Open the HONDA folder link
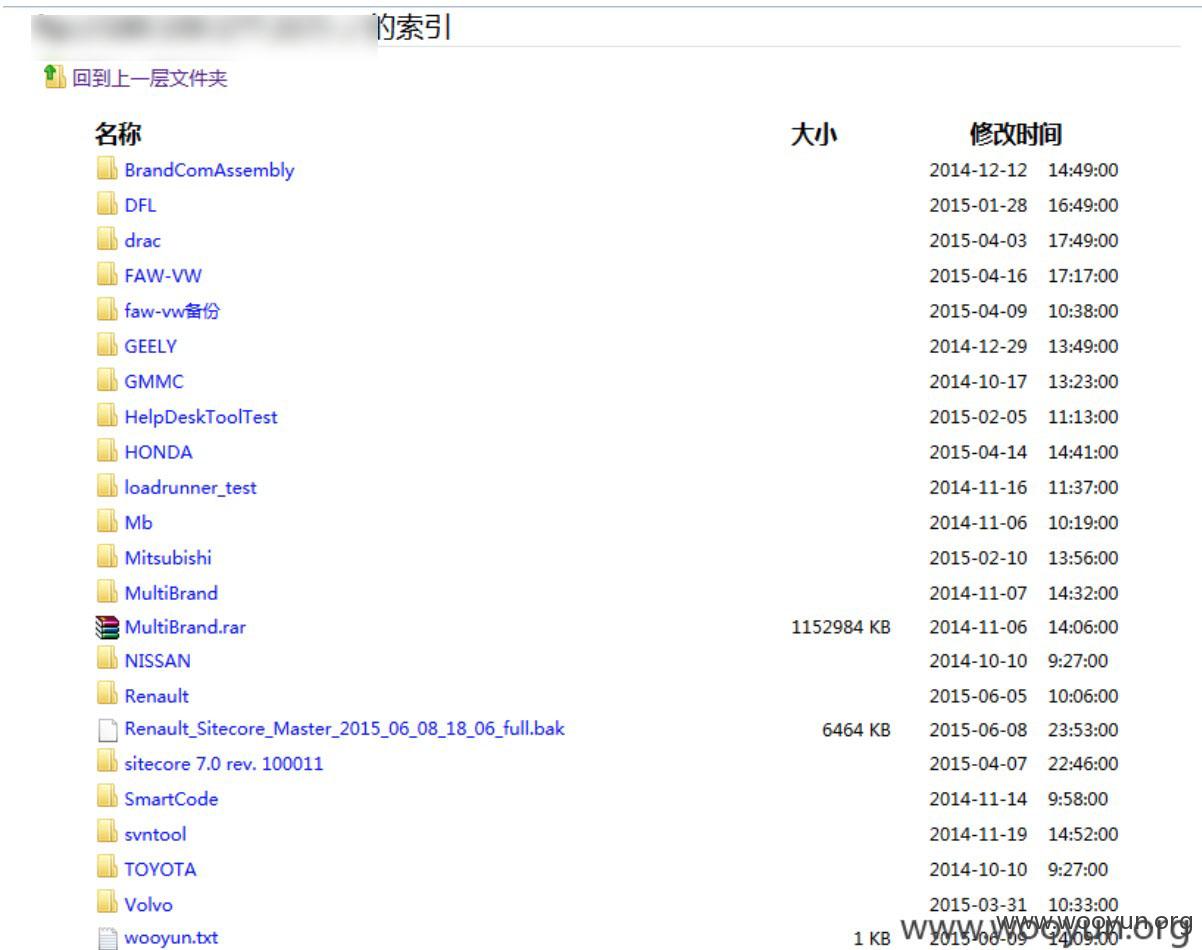The image size is (1202, 950). pos(158,452)
